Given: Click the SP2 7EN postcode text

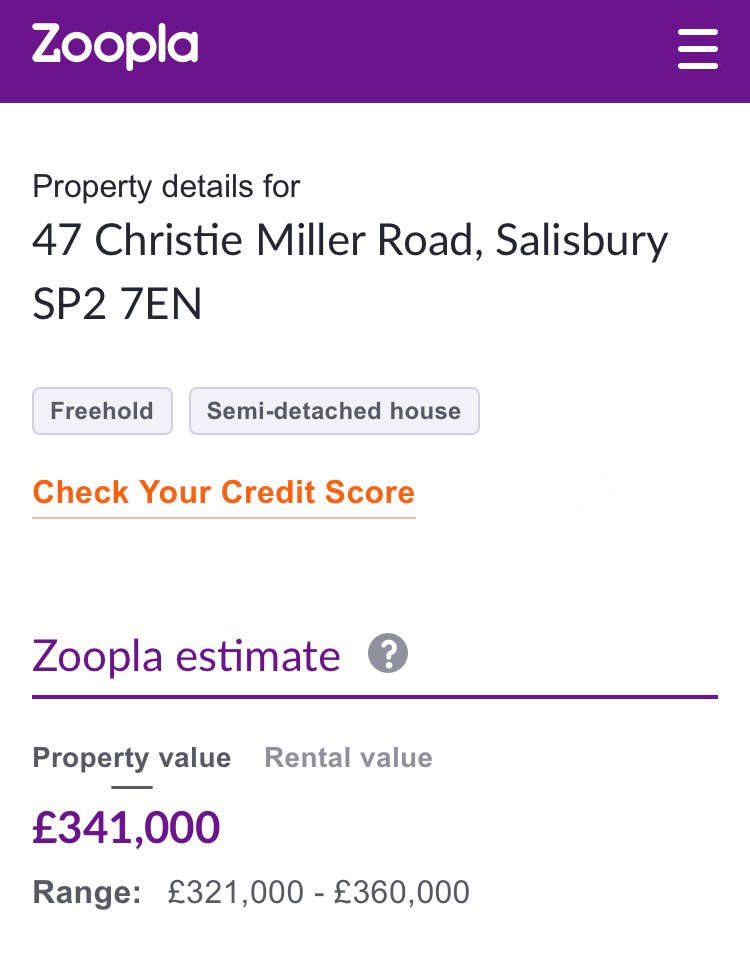Looking at the screenshot, I should [x=117, y=304].
